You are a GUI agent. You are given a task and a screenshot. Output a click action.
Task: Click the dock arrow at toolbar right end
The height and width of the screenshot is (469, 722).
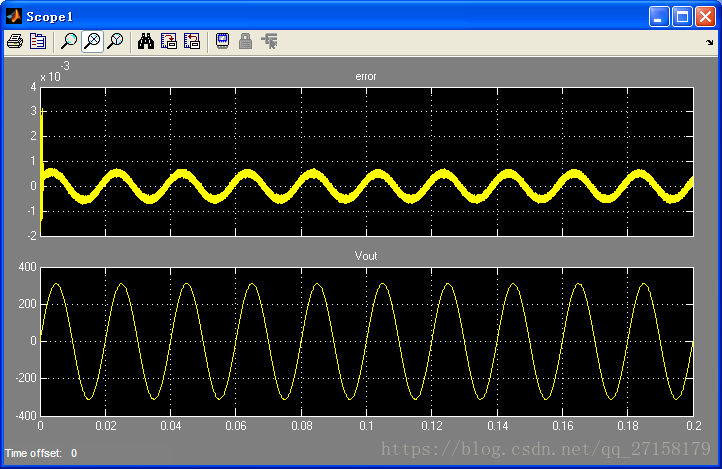pos(709,42)
